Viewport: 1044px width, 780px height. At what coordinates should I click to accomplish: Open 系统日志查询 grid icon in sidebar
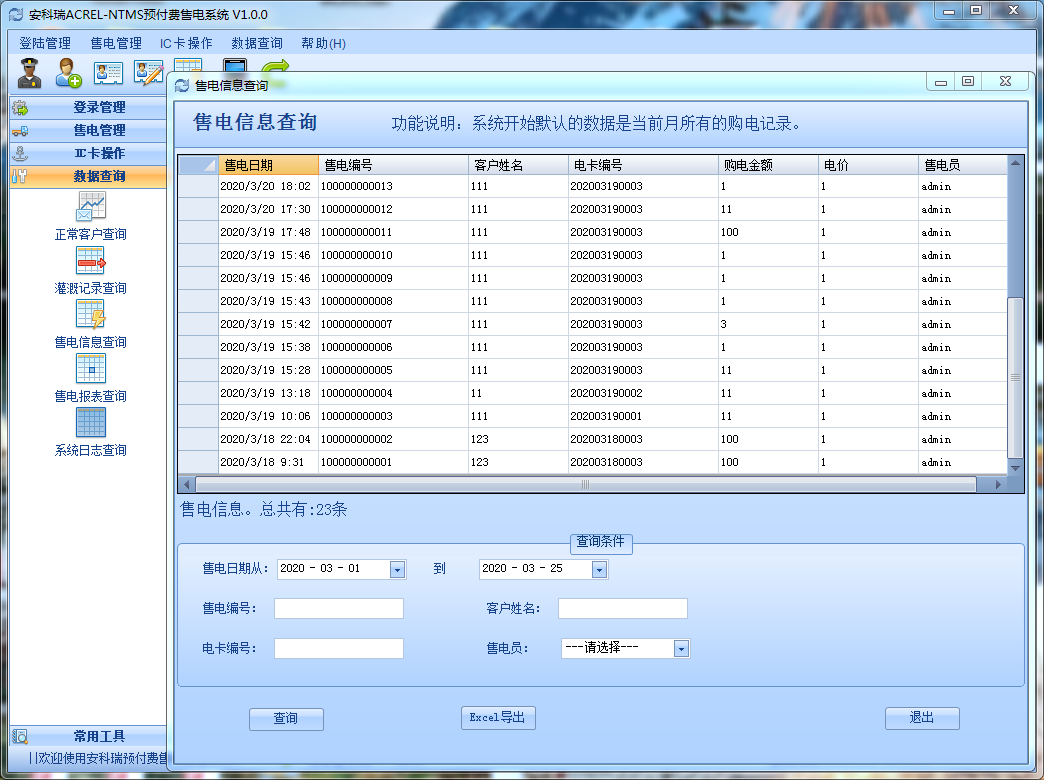click(x=91, y=422)
